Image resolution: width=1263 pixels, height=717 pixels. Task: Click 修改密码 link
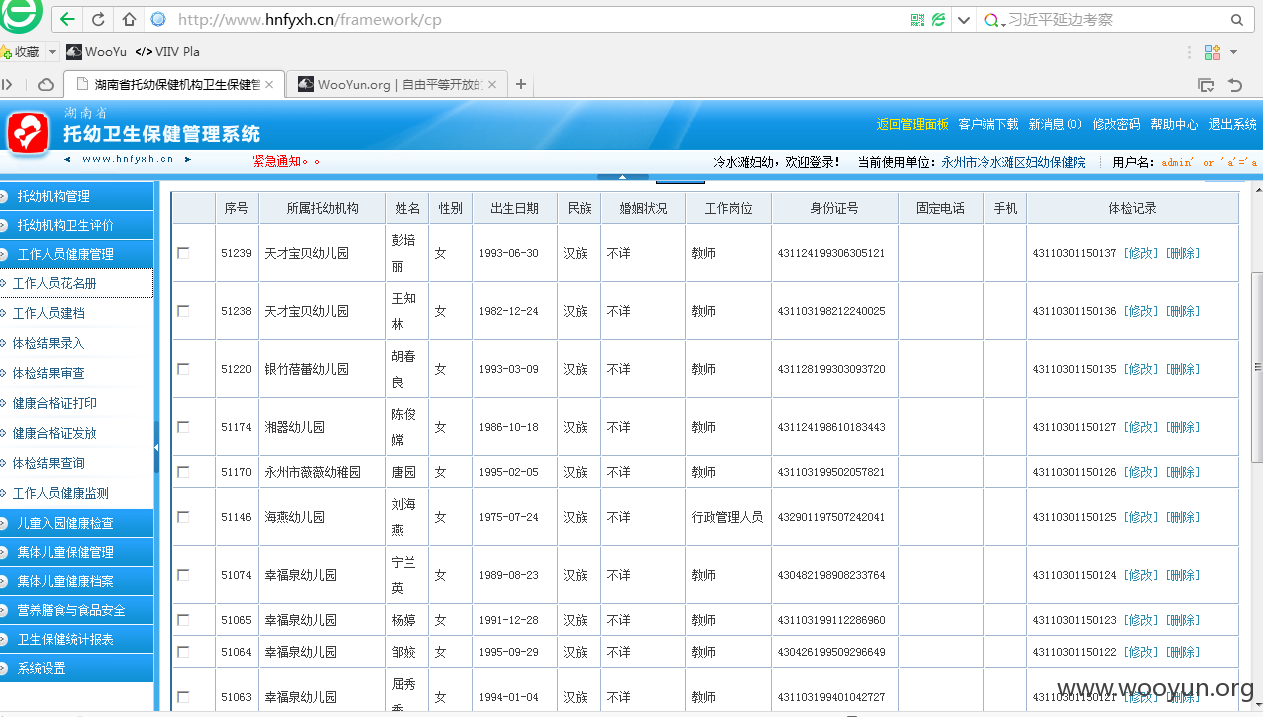[1116, 125]
